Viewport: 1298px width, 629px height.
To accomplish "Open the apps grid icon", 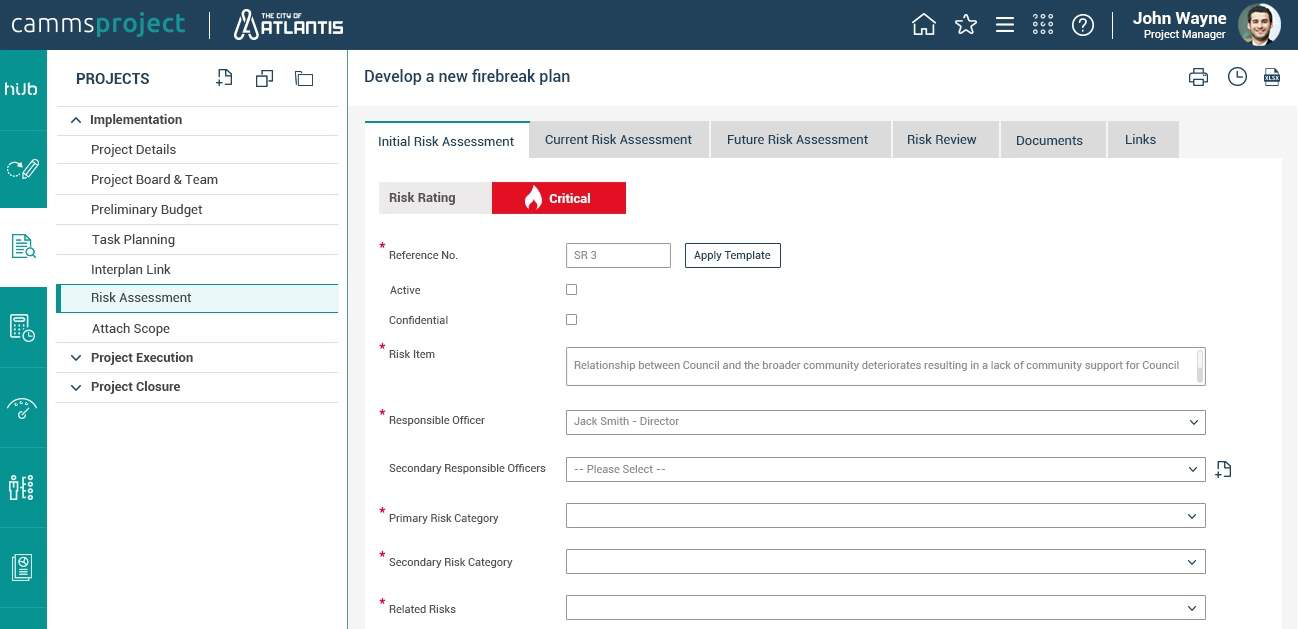I will 1043,25.
